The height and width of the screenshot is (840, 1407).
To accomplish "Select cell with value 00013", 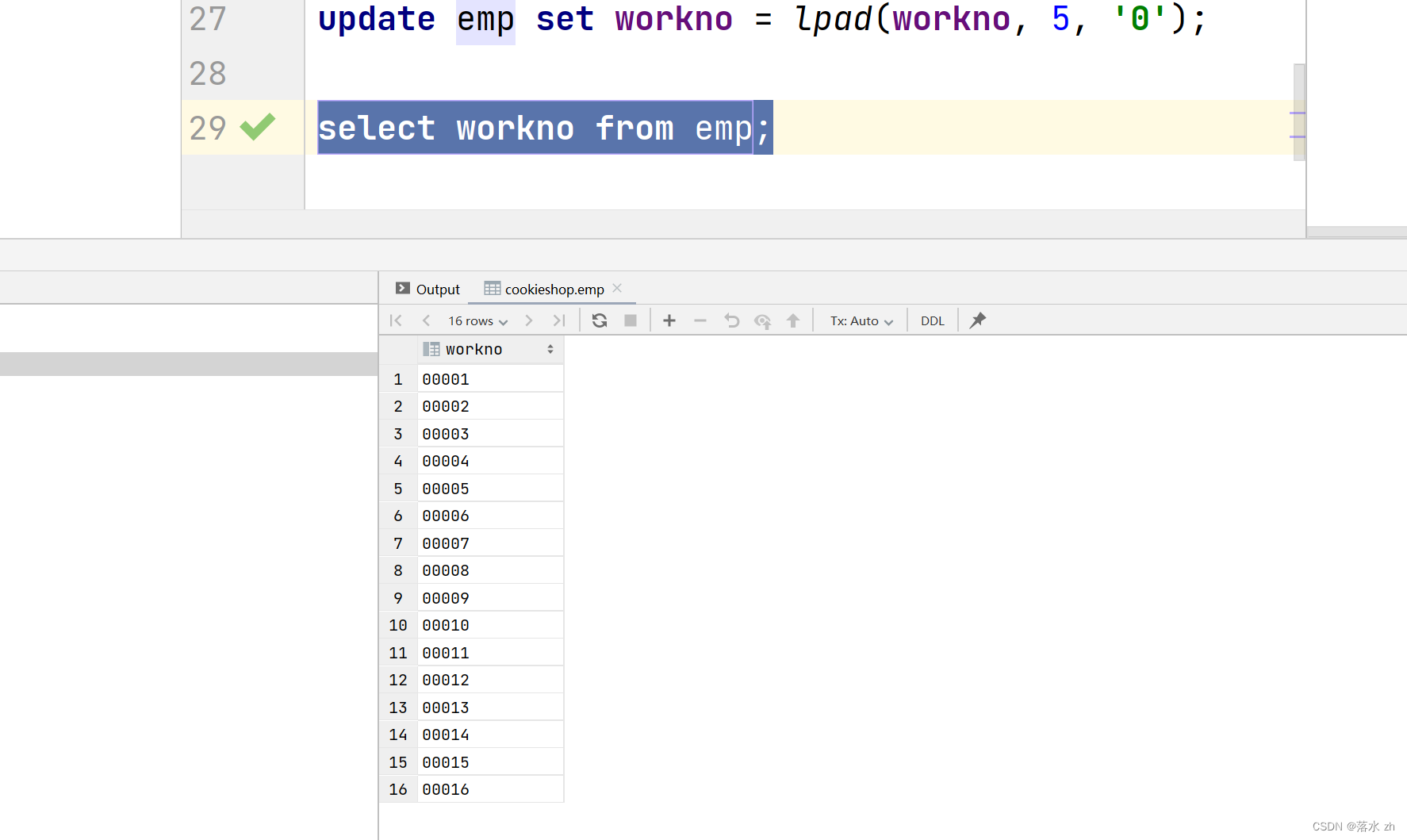I will (490, 708).
